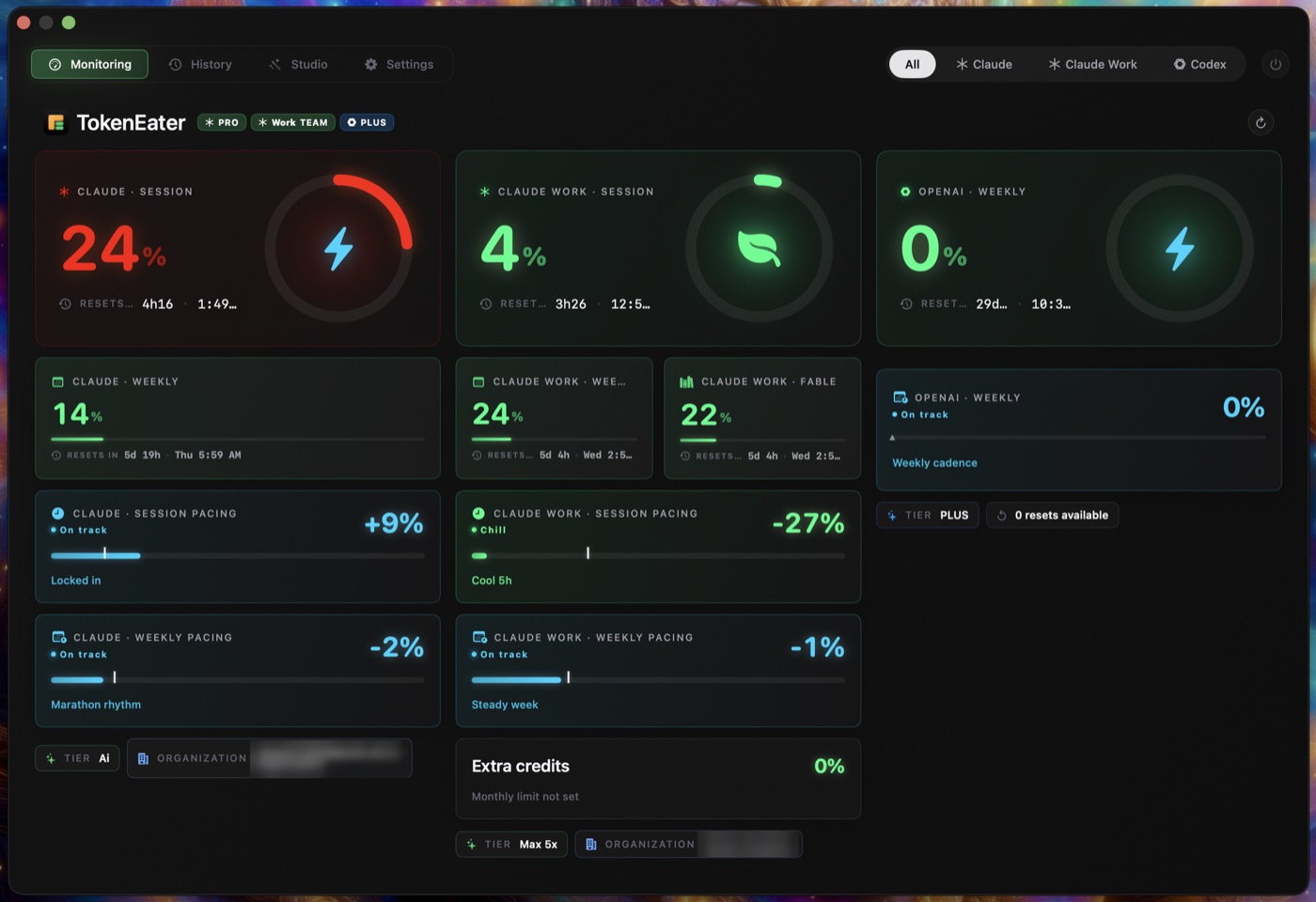Image resolution: width=1316 pixels, height=902 pixels.
Task: Click the TIER Max 5x chip
Action: pyautogui.click(x=511, y=845)
